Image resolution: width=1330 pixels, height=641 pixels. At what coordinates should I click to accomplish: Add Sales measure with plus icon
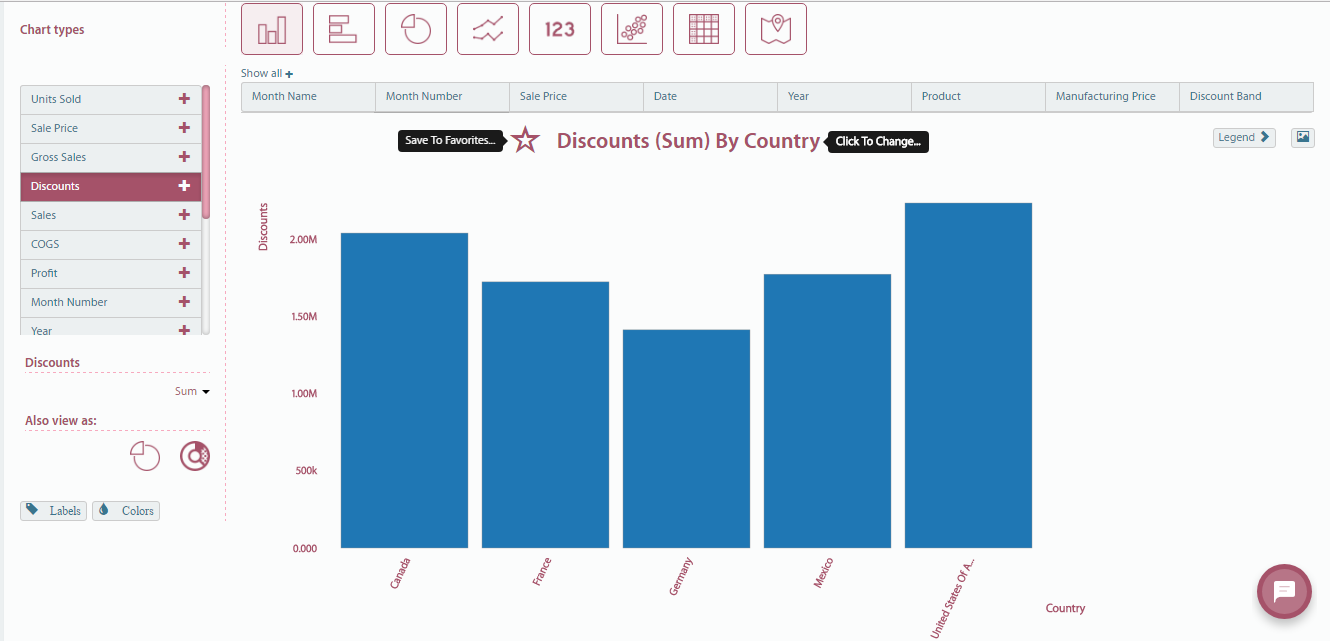click(184, 215)
